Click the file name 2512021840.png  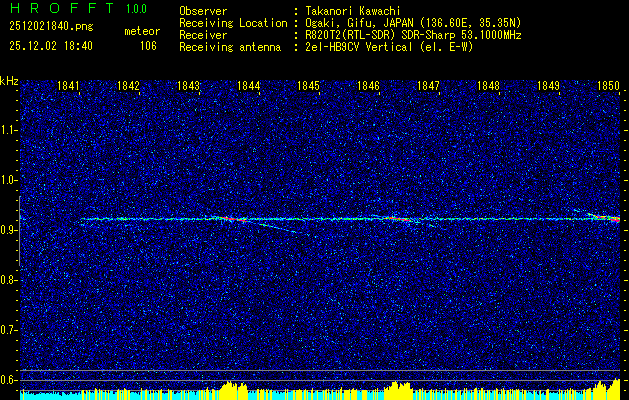tap(51, 27)
